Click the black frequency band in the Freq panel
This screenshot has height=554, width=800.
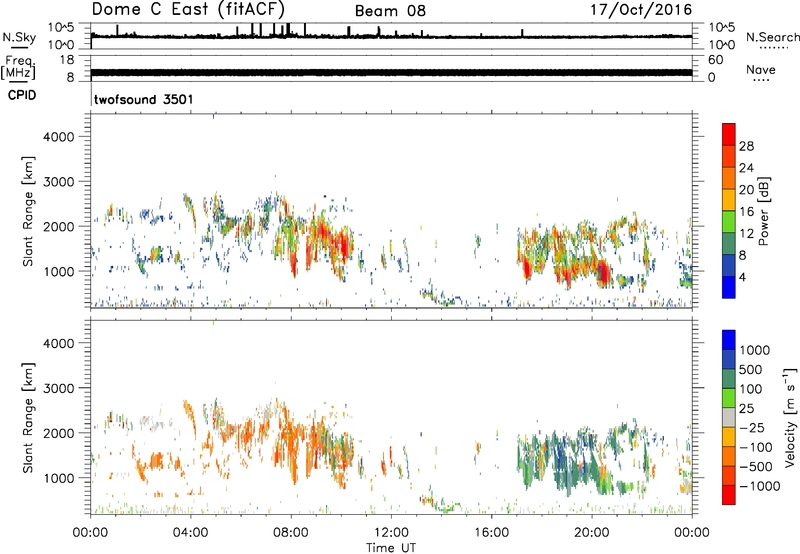pos(391,72)
